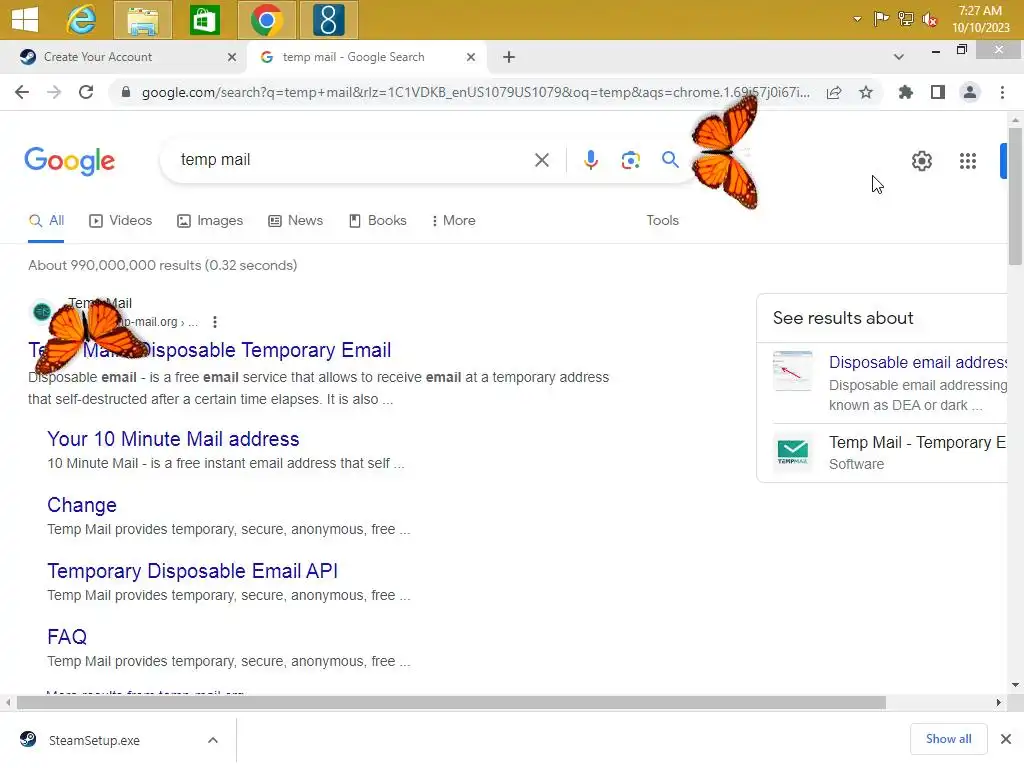1024x768 pixels.
Task: Open the FAQ sitelink
Action: point(67,637)
